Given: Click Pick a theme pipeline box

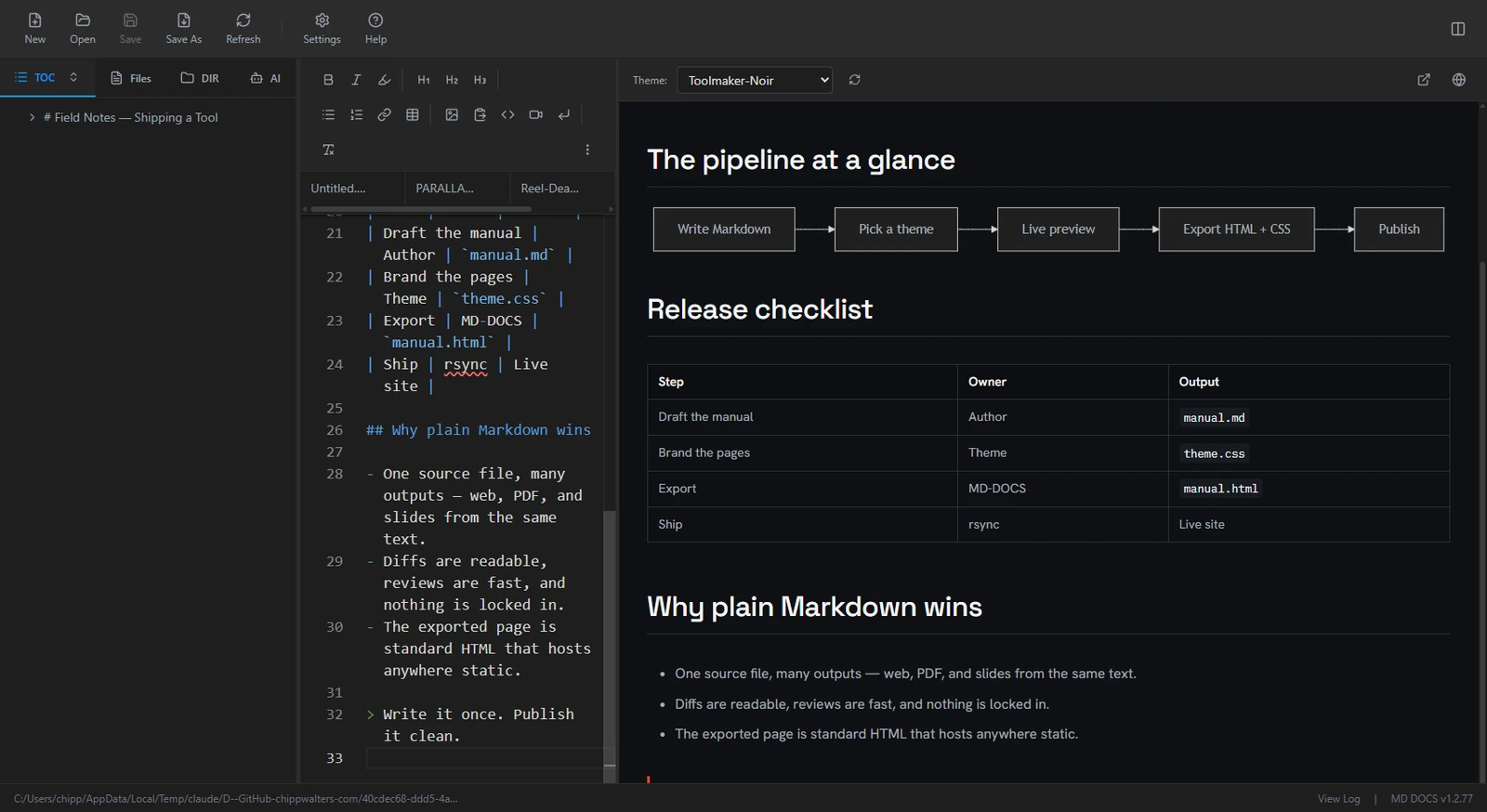Looking at the screenshot, I should tap(896, 229).
